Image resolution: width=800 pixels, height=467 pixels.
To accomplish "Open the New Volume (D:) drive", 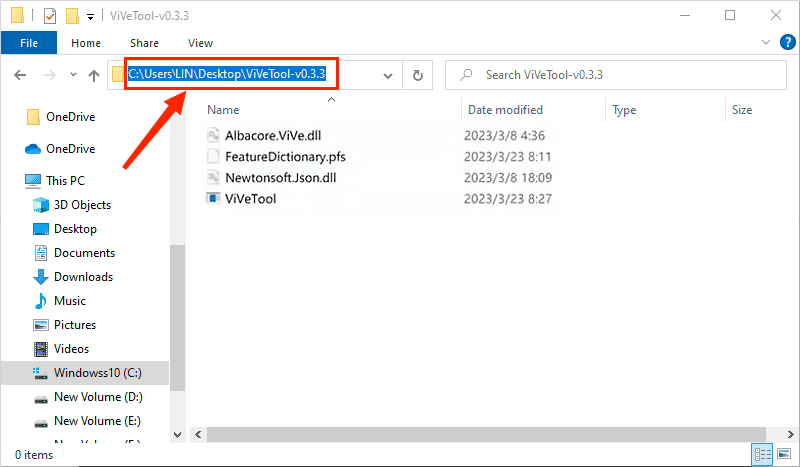I will tap(98, 397).
